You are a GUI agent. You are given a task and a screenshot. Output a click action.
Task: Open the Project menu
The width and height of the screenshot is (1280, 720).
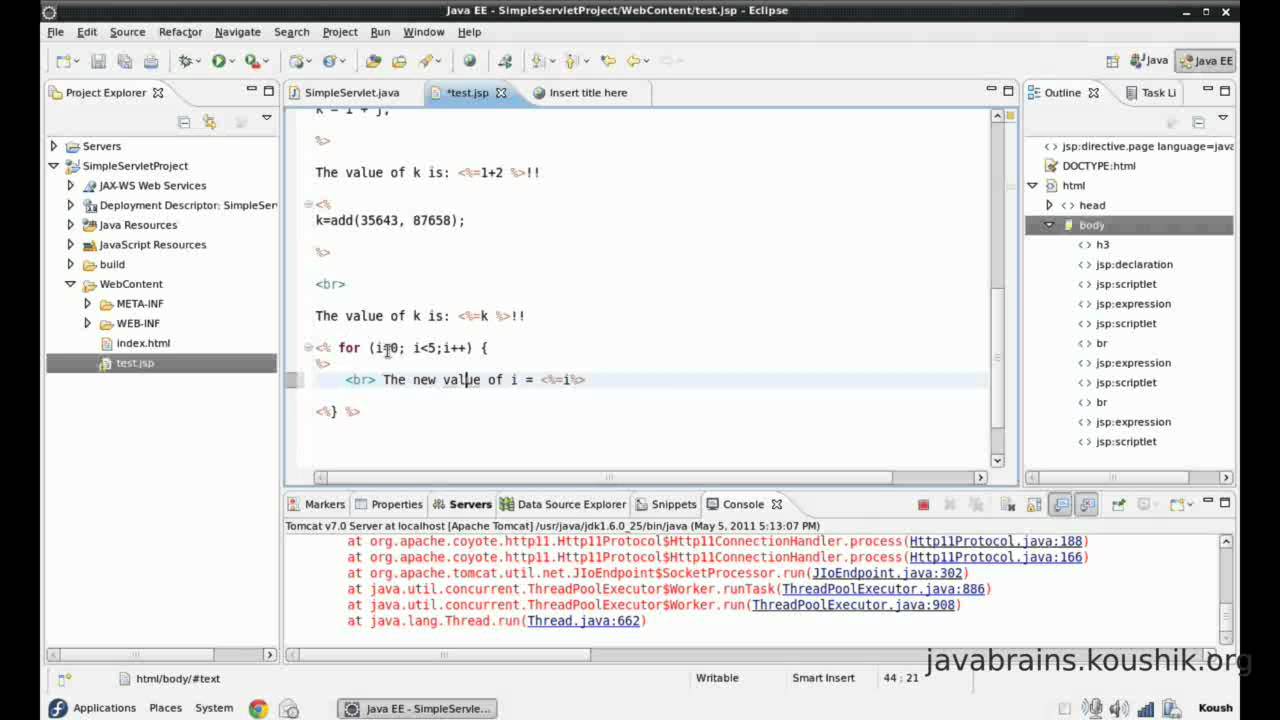click(x=339, y=32)
